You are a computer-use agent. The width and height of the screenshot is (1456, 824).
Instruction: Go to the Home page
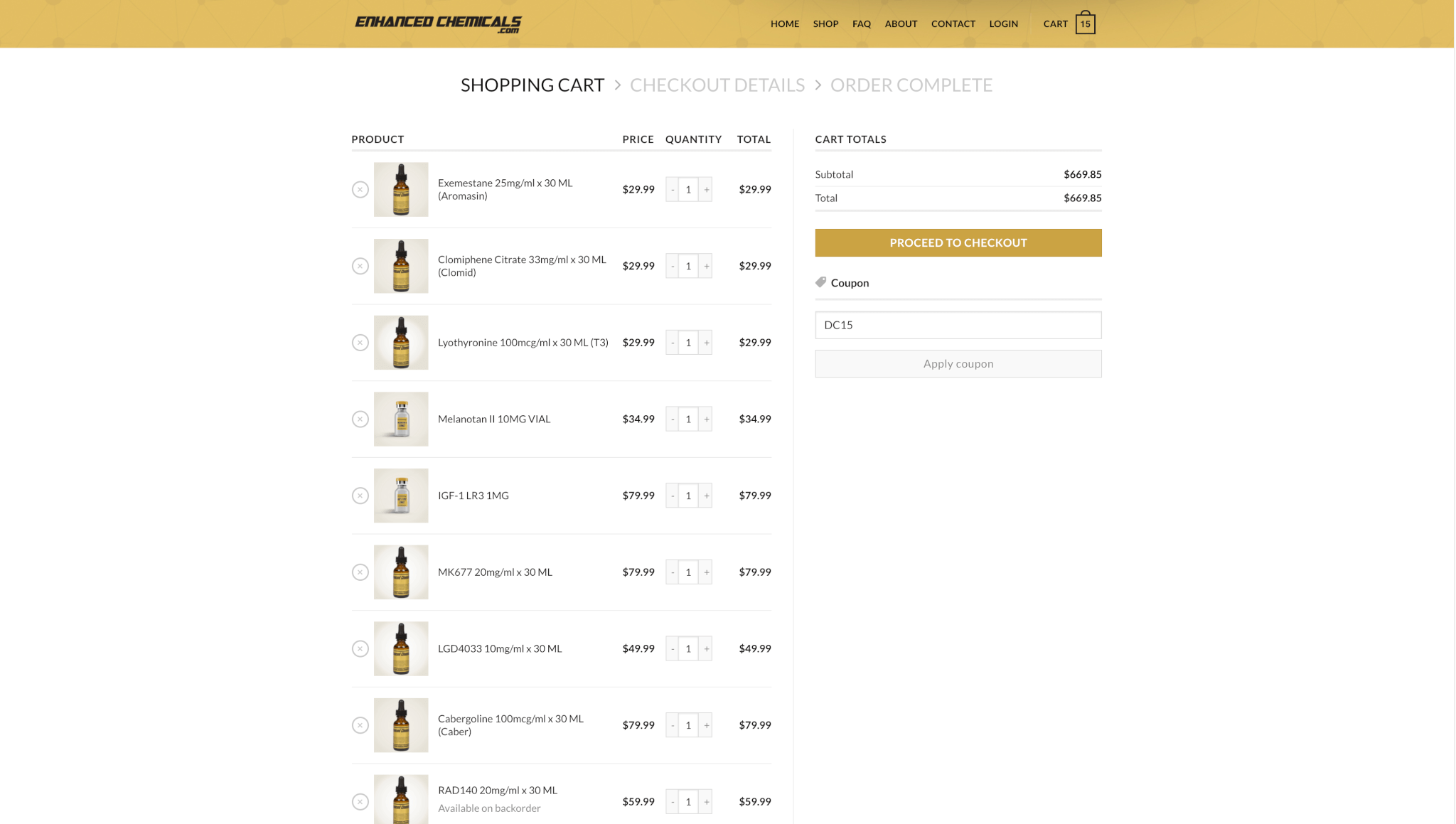point(785,23)
